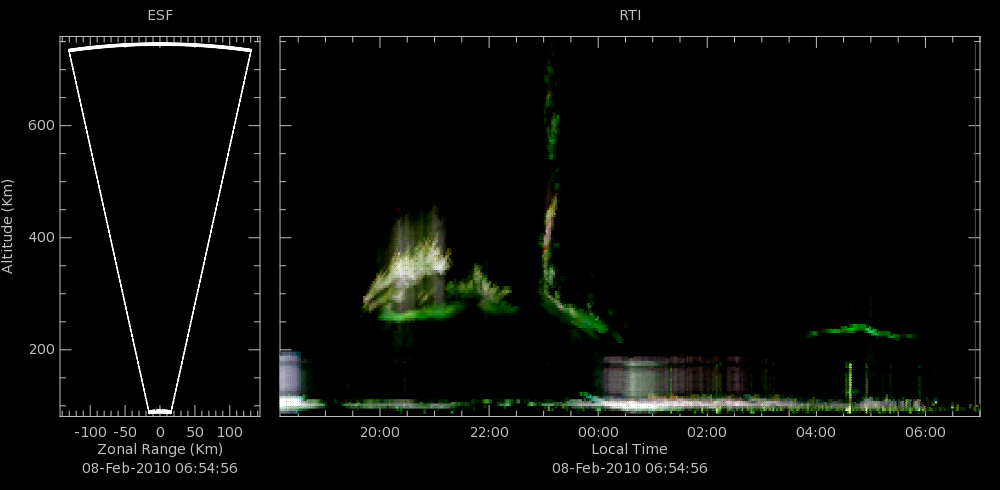Click the ESF plot title
This screenshot has height=490, width=1000.
pos(160,16)
